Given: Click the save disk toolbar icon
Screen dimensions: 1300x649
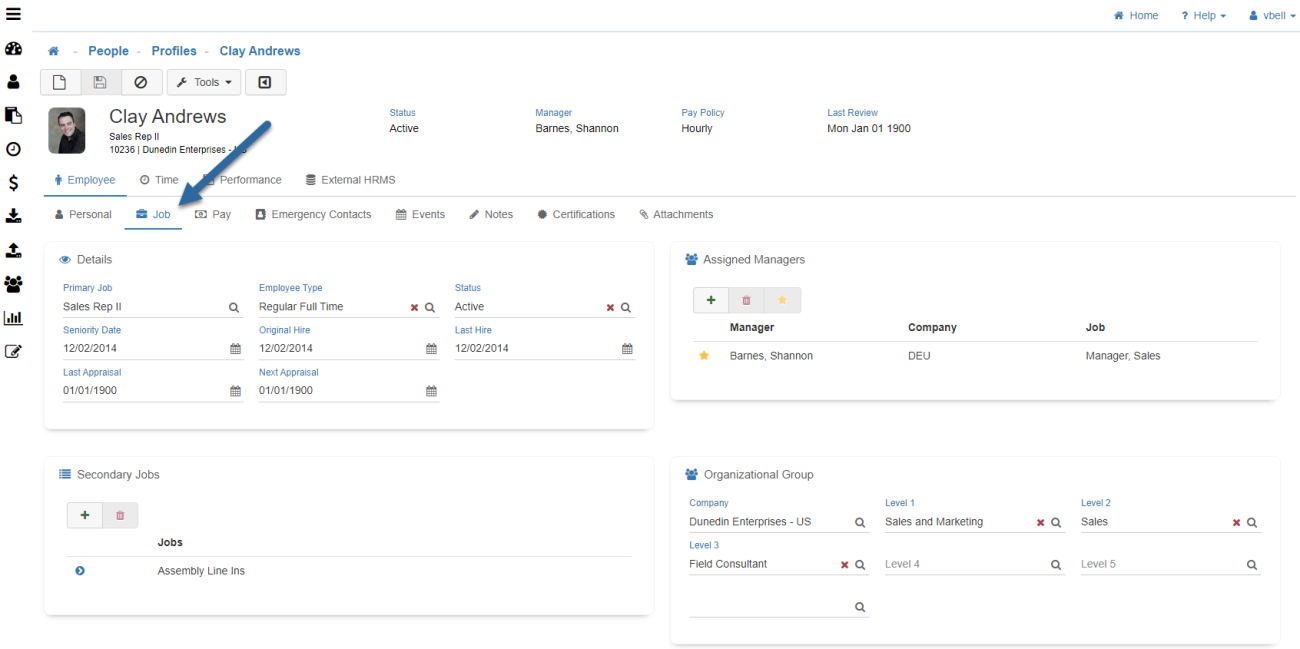Looking at the screenshot, I should pos(100,82).
